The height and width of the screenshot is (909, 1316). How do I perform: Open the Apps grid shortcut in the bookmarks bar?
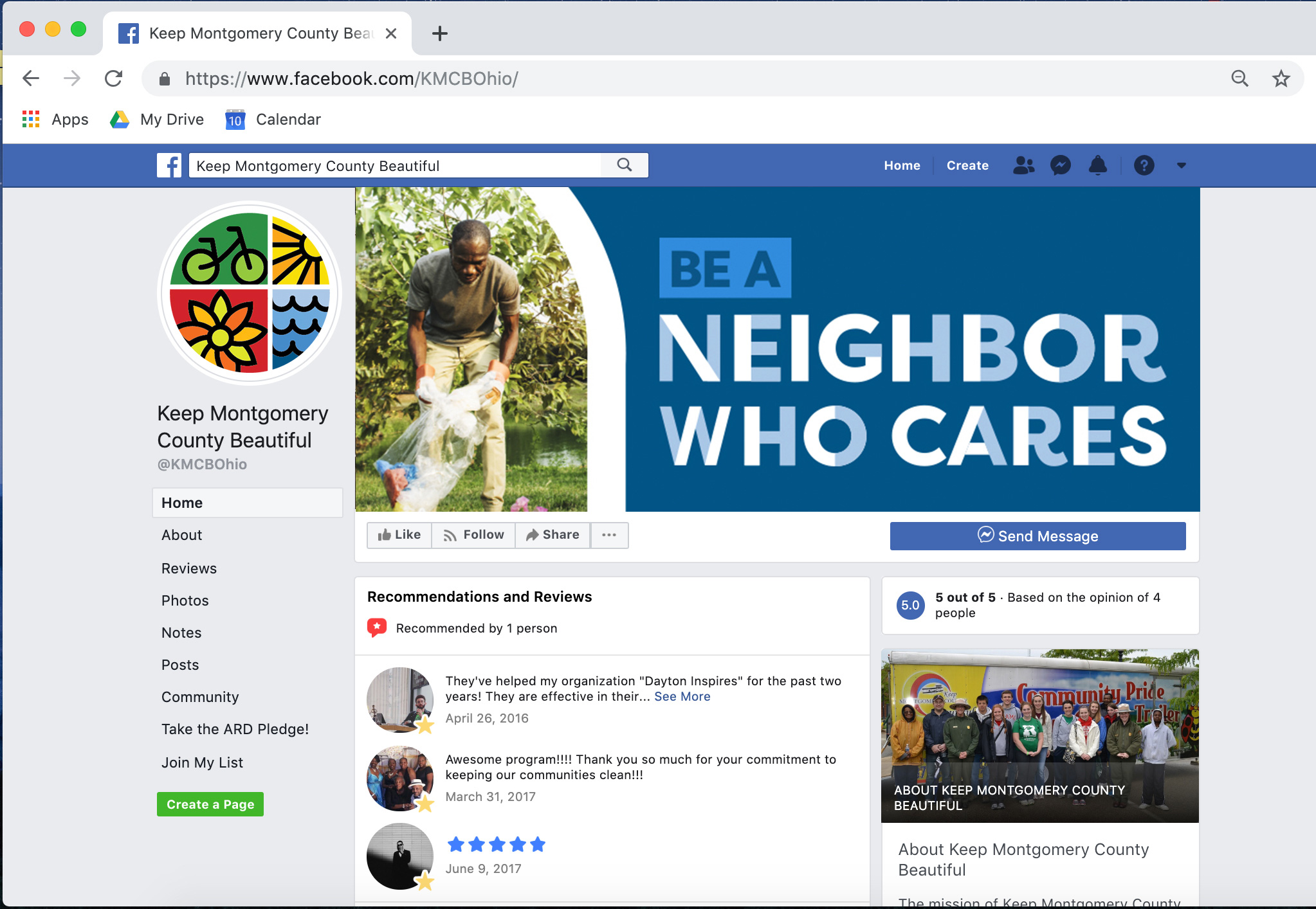click(55, 120)
